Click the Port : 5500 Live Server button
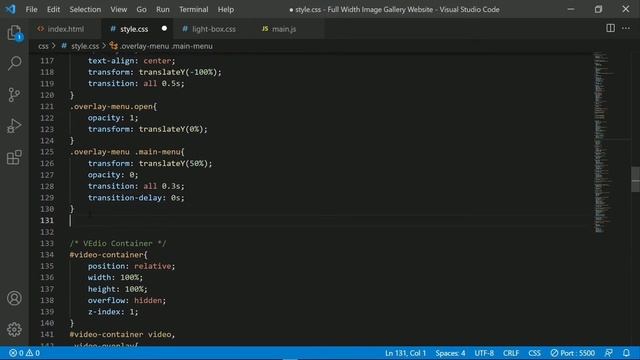The height and width of the screenshot is (360, 640). (x=572, y=353)
